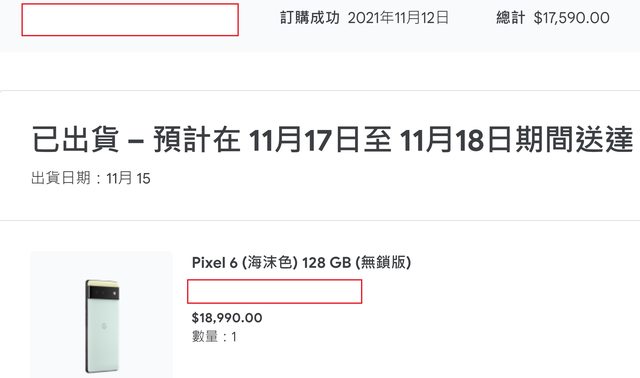Image resolution: width=640 pixels, height=378 pixels.
Task: Click the (無鎖版) unlocked label in title
Action: click(x=383, y=262)
